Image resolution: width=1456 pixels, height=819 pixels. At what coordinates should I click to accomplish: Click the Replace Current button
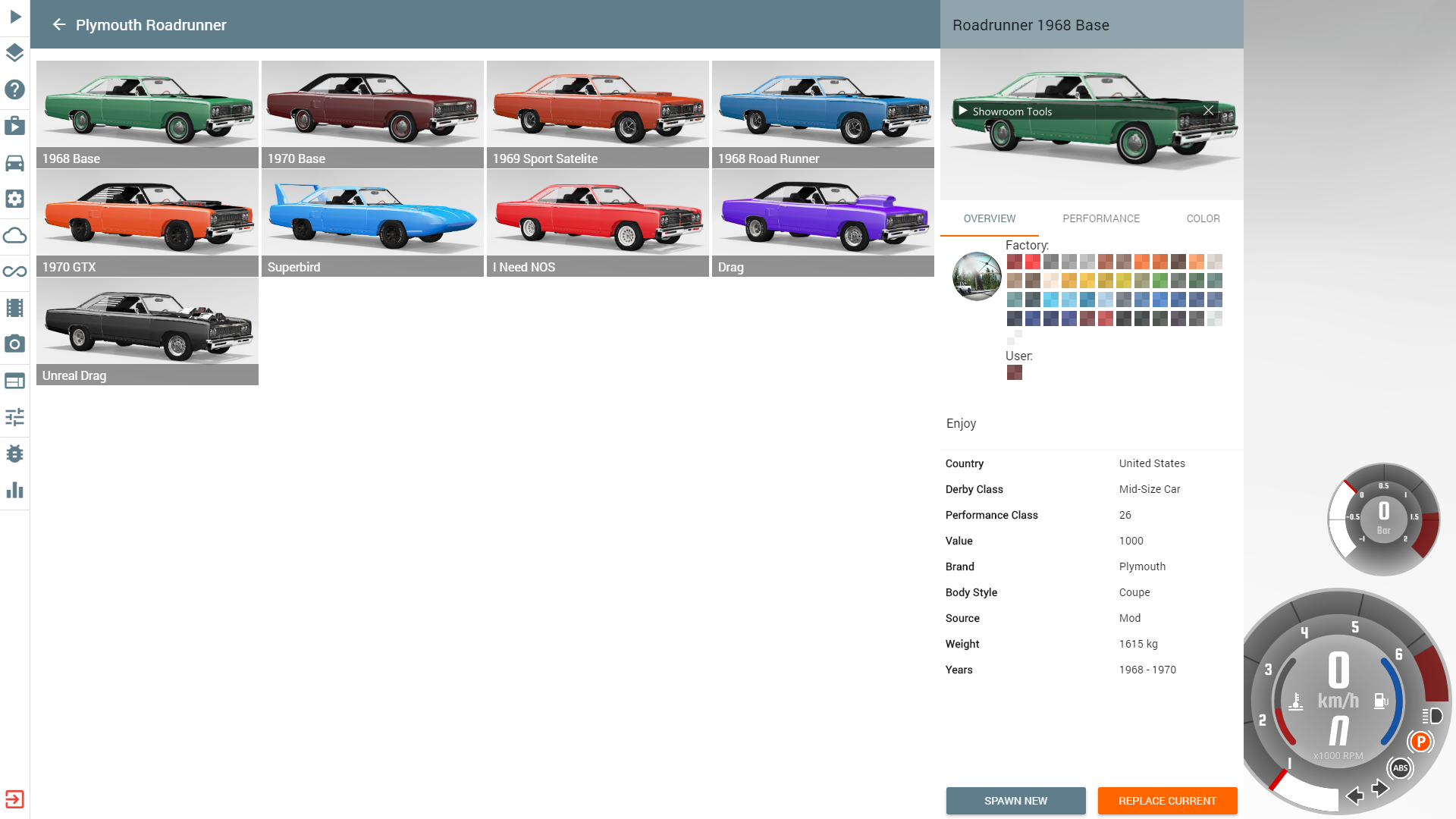(1167, 801)
